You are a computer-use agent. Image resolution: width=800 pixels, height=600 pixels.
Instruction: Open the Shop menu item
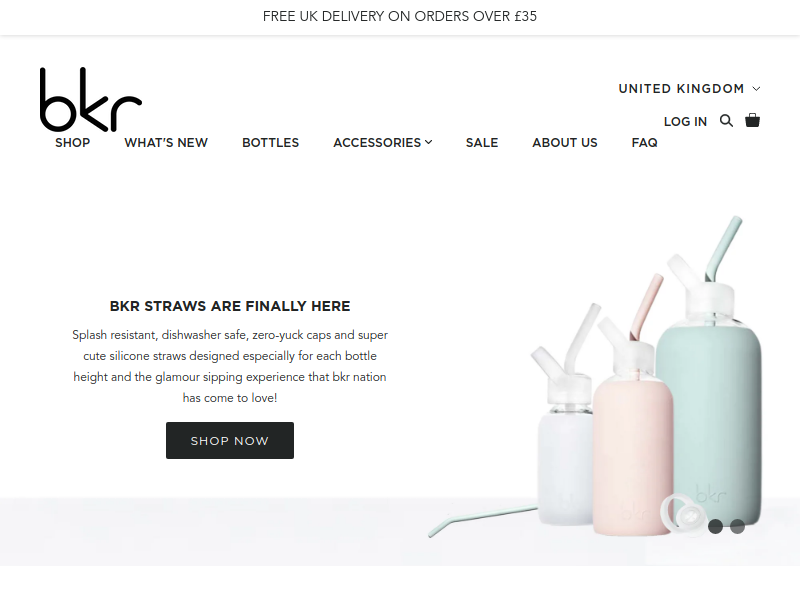pyautogui.click(x=72, y=143)
